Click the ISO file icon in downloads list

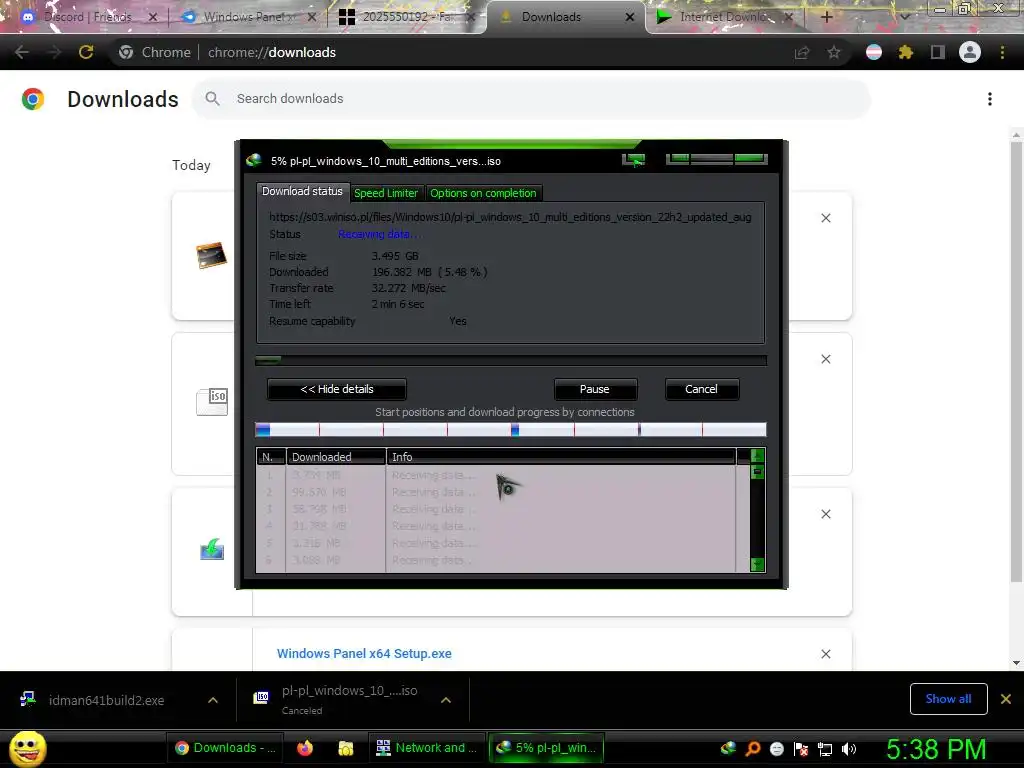click(x=212, y=402)
